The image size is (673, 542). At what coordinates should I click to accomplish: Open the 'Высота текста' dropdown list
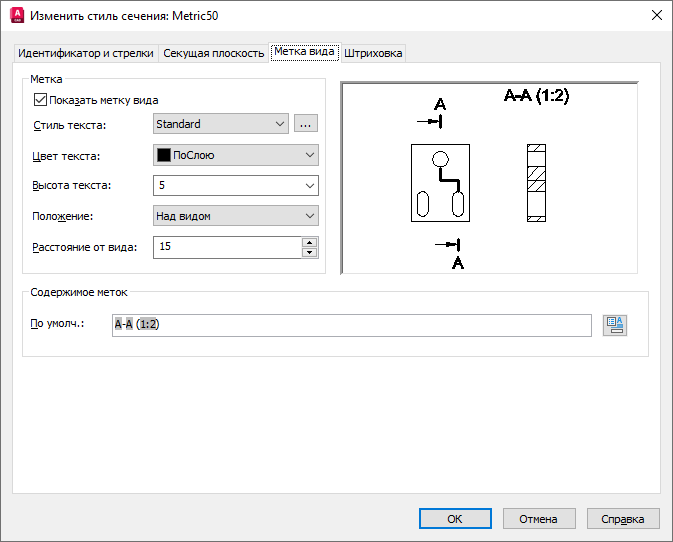click(236, 185)
